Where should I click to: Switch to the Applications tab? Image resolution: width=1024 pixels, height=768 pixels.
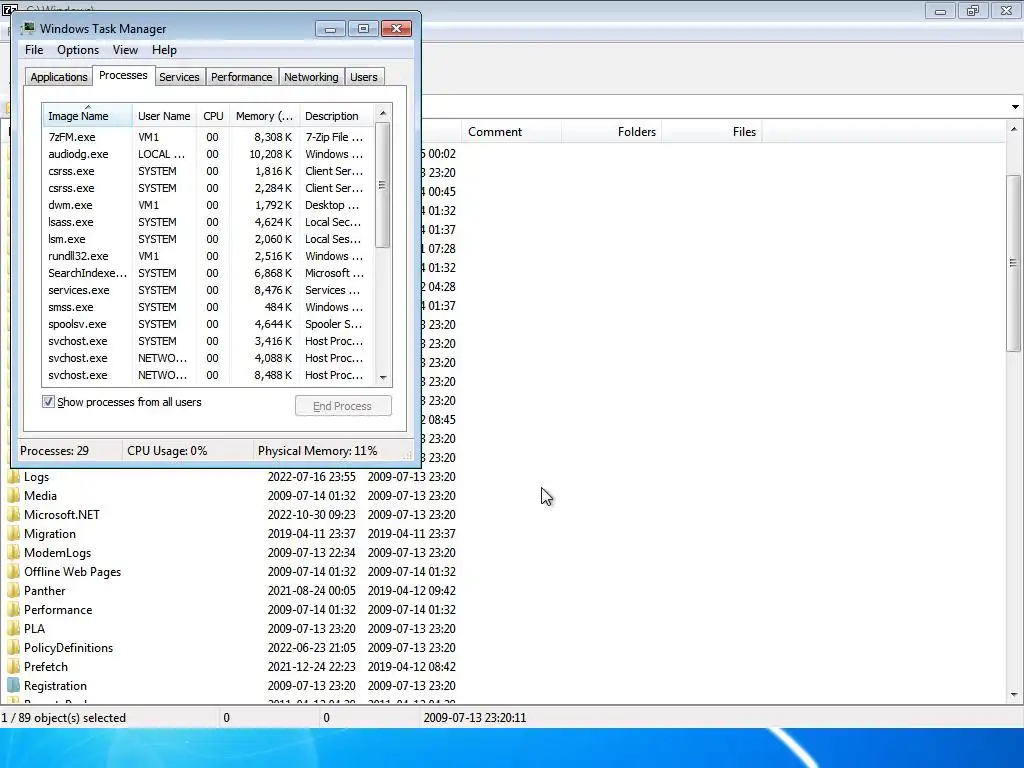59,77
